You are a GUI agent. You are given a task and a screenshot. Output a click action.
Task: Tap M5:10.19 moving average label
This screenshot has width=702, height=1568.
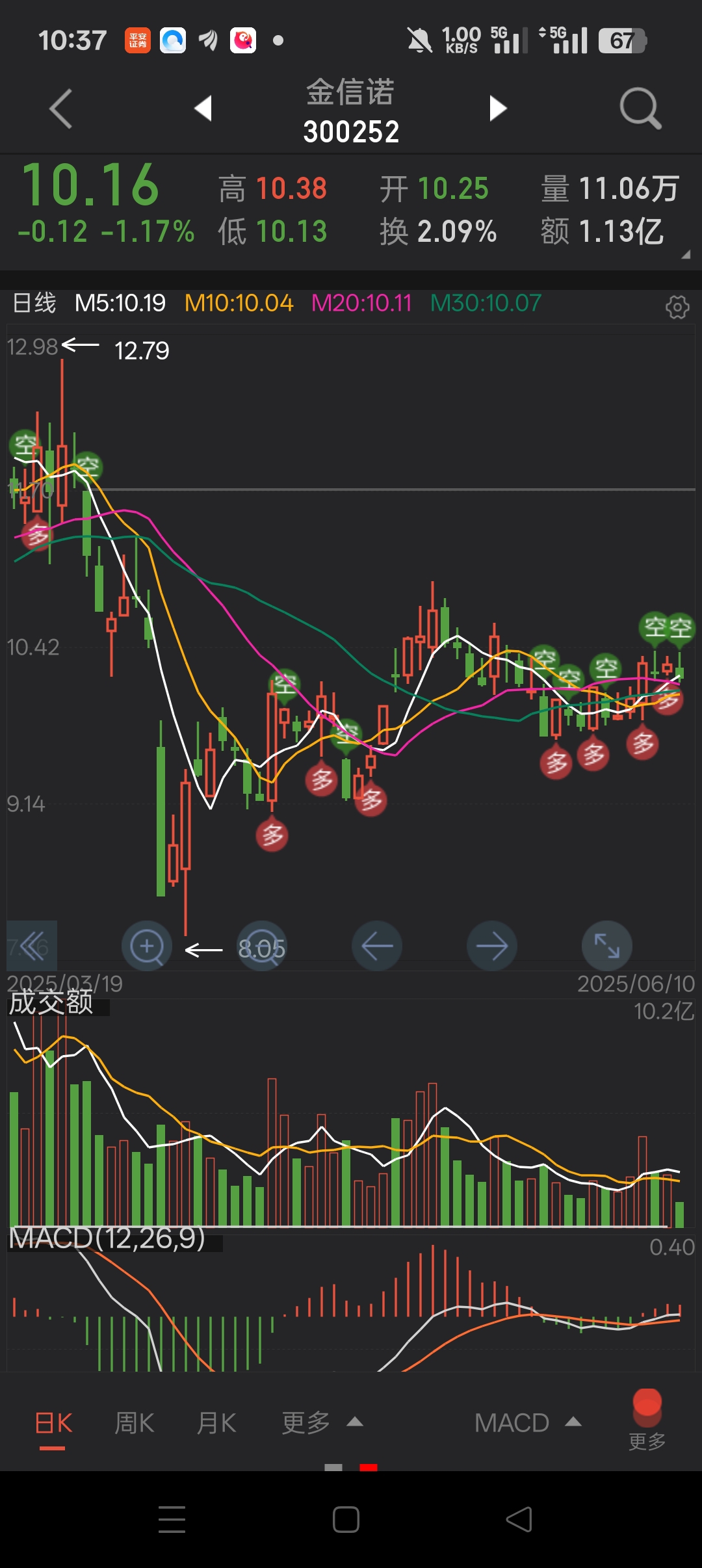[120, 303]
